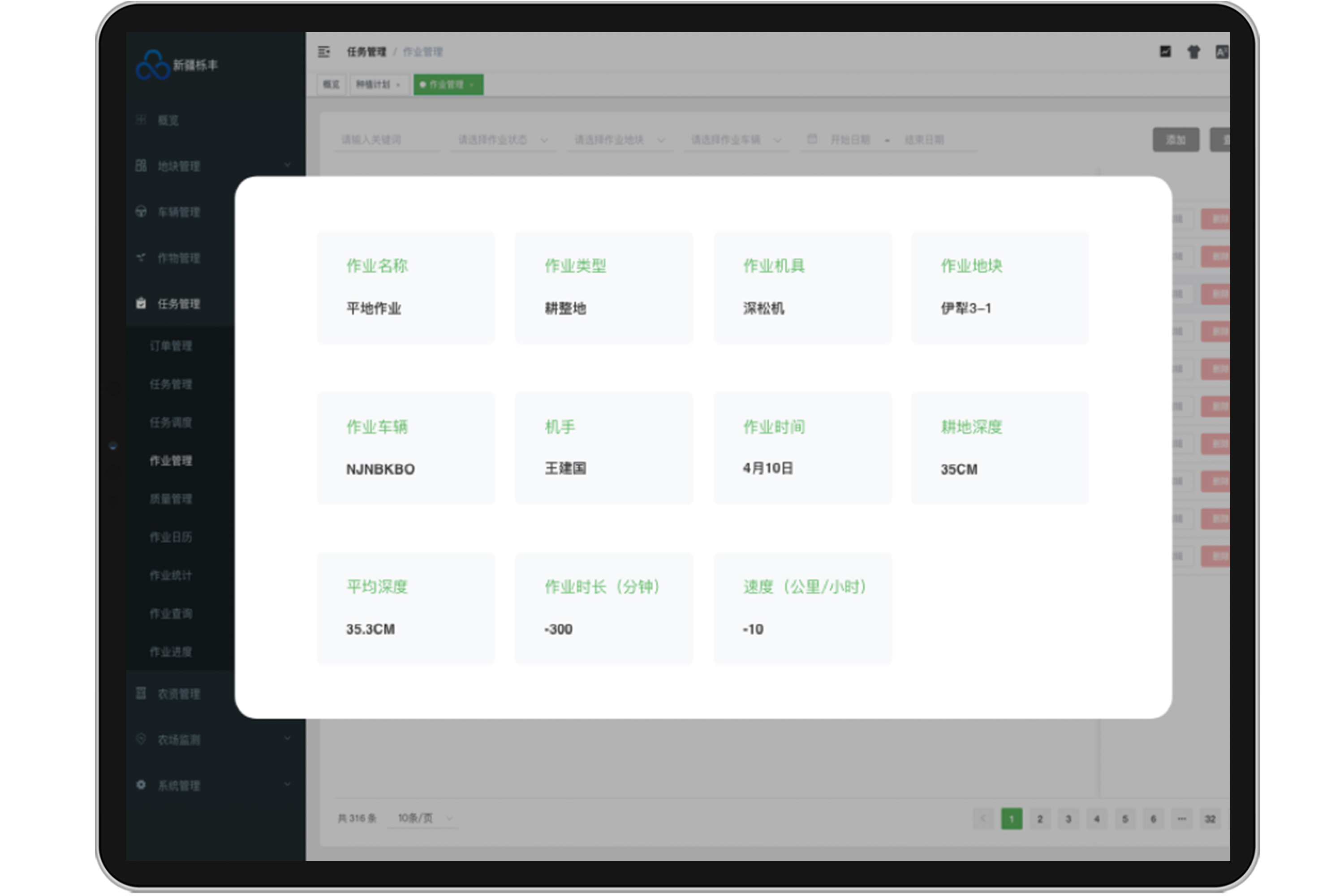Click the calendar icon in the date range filter

[812, 139]
